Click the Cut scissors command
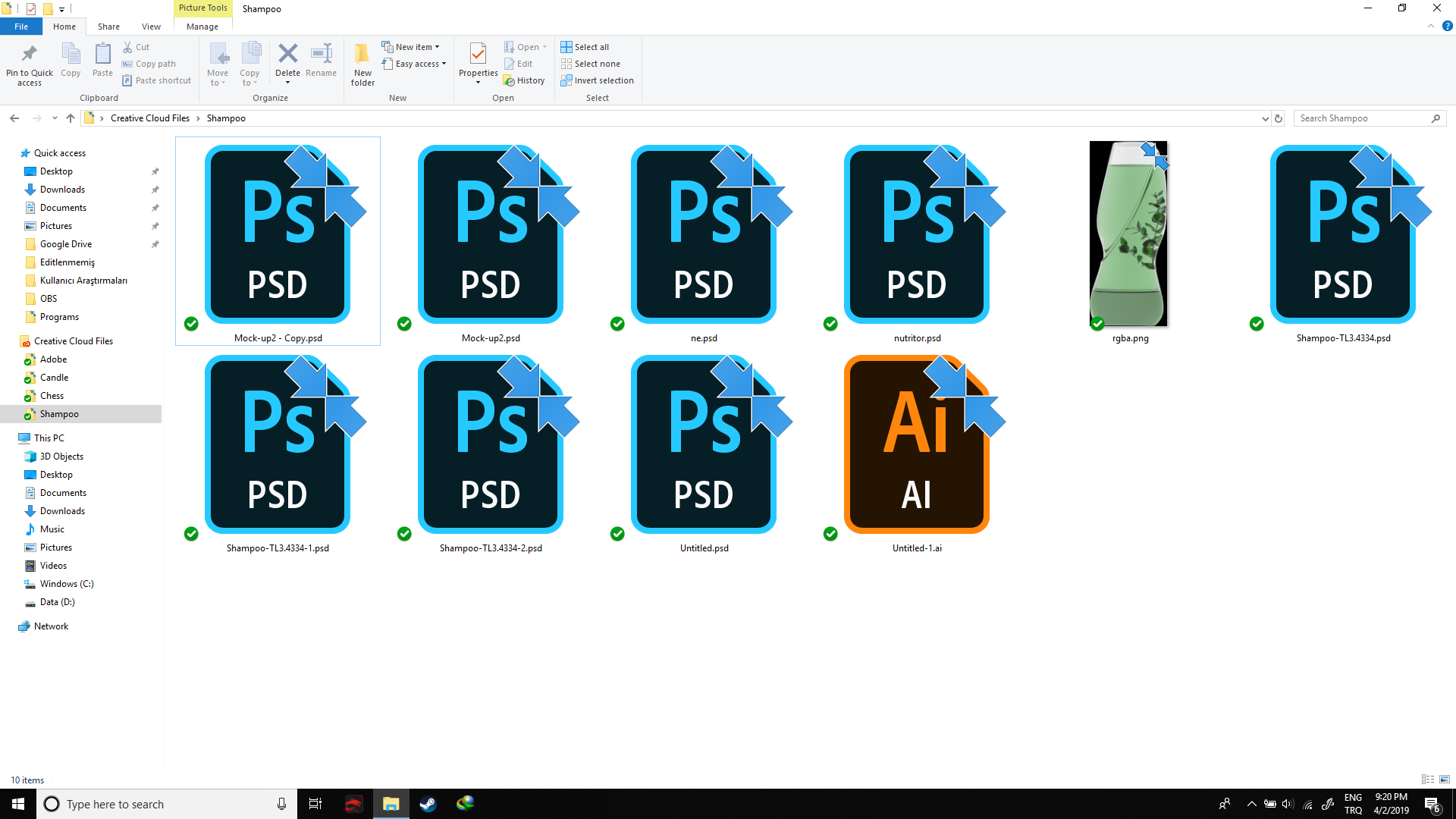Viewport: 1456px width, 819px height. 136,47
